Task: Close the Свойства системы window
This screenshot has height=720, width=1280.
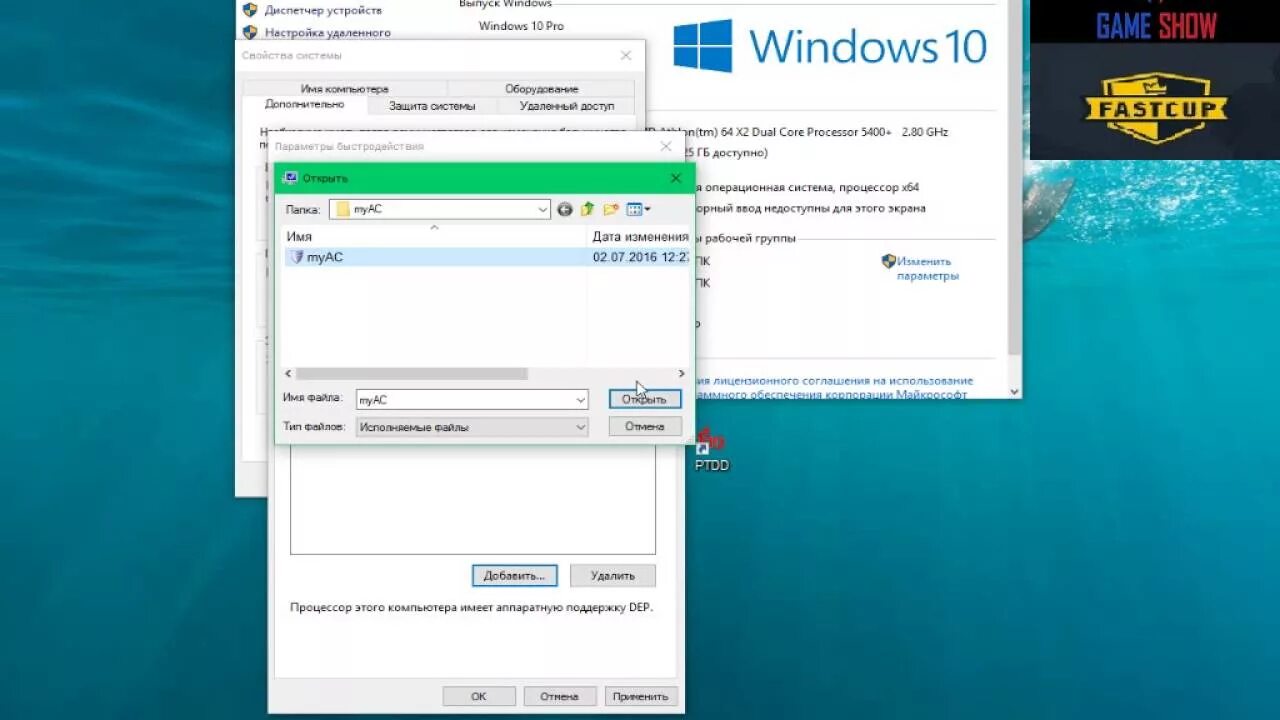Action: [x=626, y=56]
